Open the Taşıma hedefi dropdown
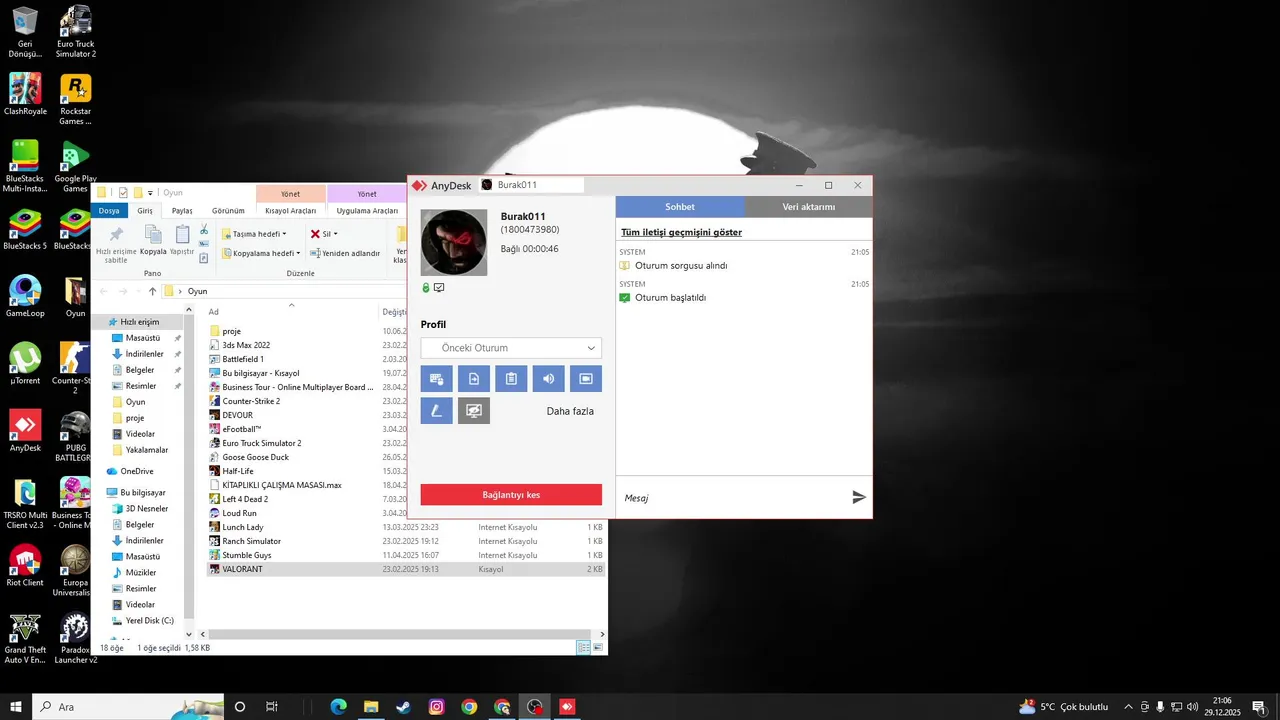 click(254, 234)
